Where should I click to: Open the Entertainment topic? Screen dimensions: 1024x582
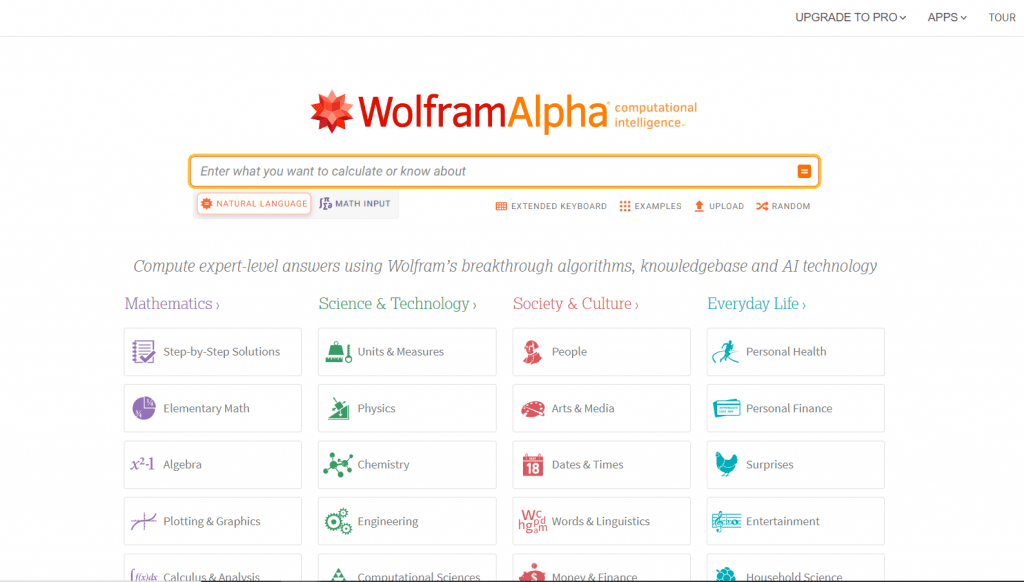[795, 521]
